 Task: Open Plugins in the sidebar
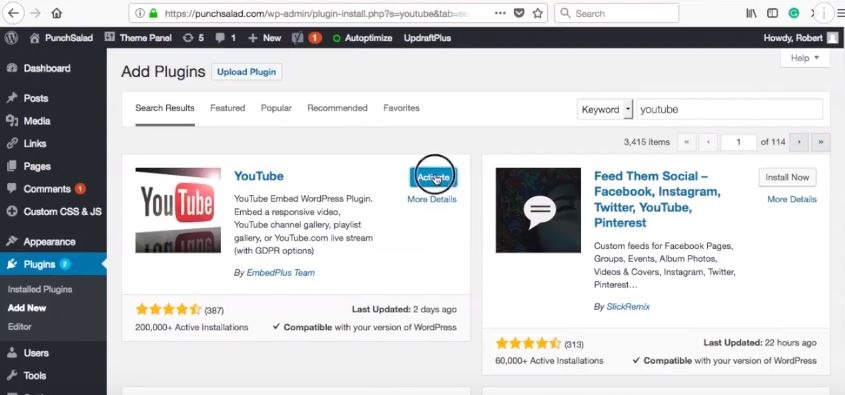53,265
